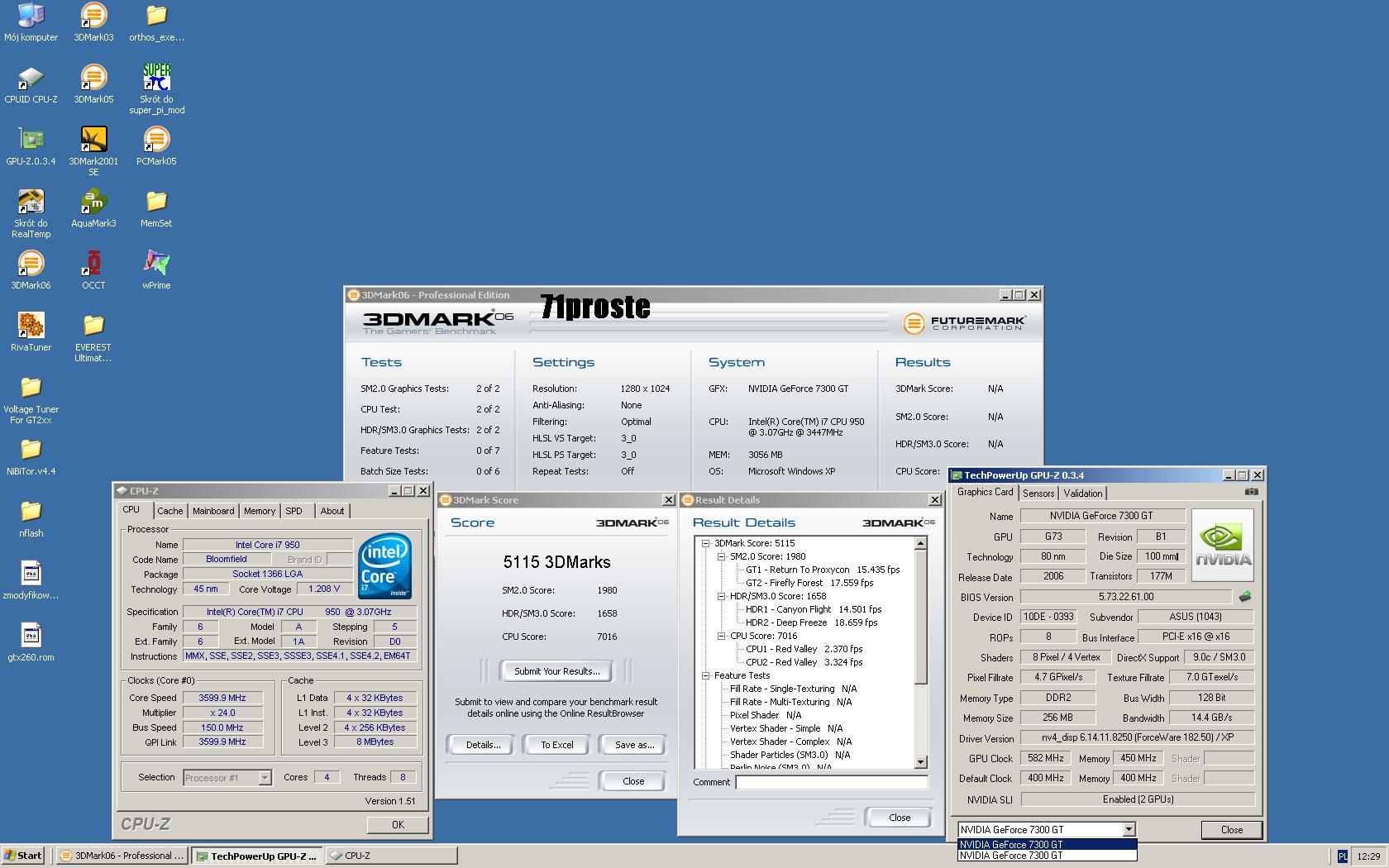Open gtx260.rom file icon
The height and width of the screenshot is (868, 1389).
[31, 643]
